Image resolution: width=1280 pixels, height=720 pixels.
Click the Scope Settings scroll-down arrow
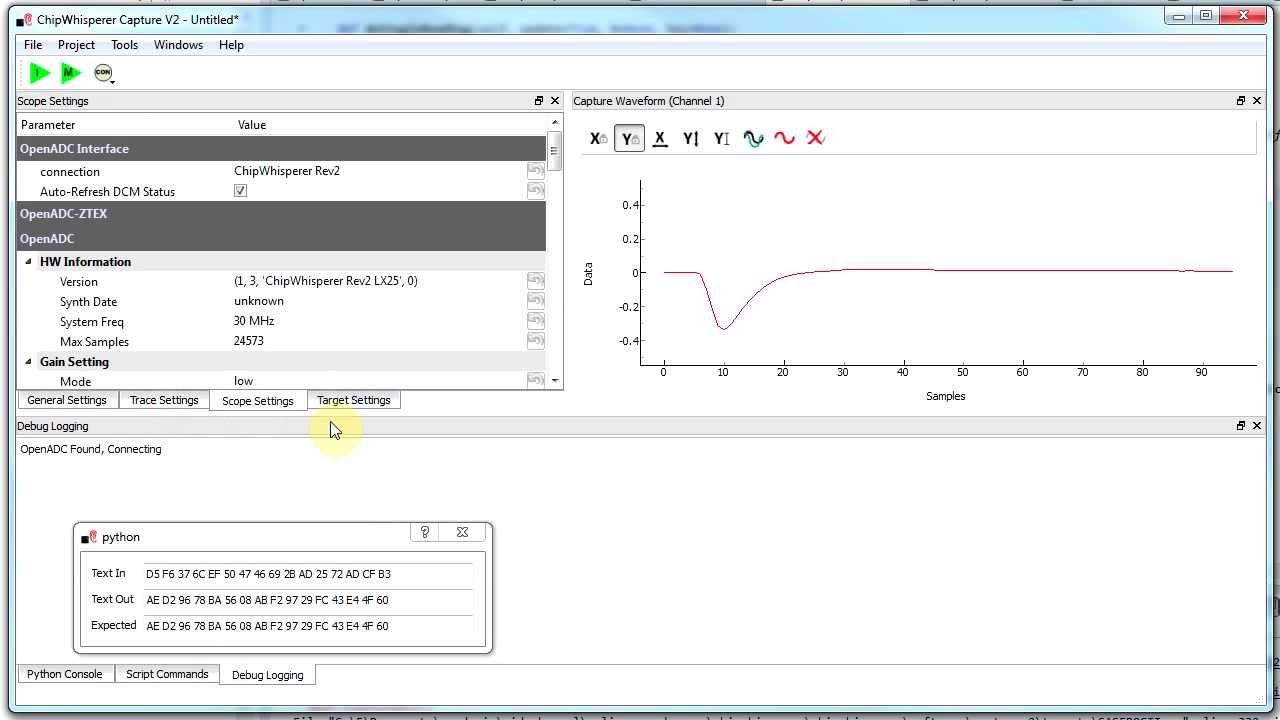point(554,381)
